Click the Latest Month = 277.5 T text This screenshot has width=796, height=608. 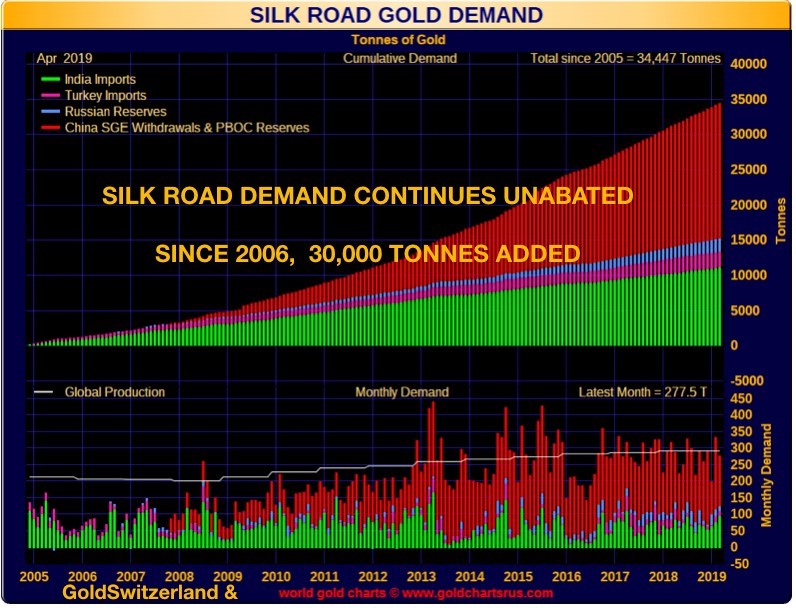(x=642, y=392)
